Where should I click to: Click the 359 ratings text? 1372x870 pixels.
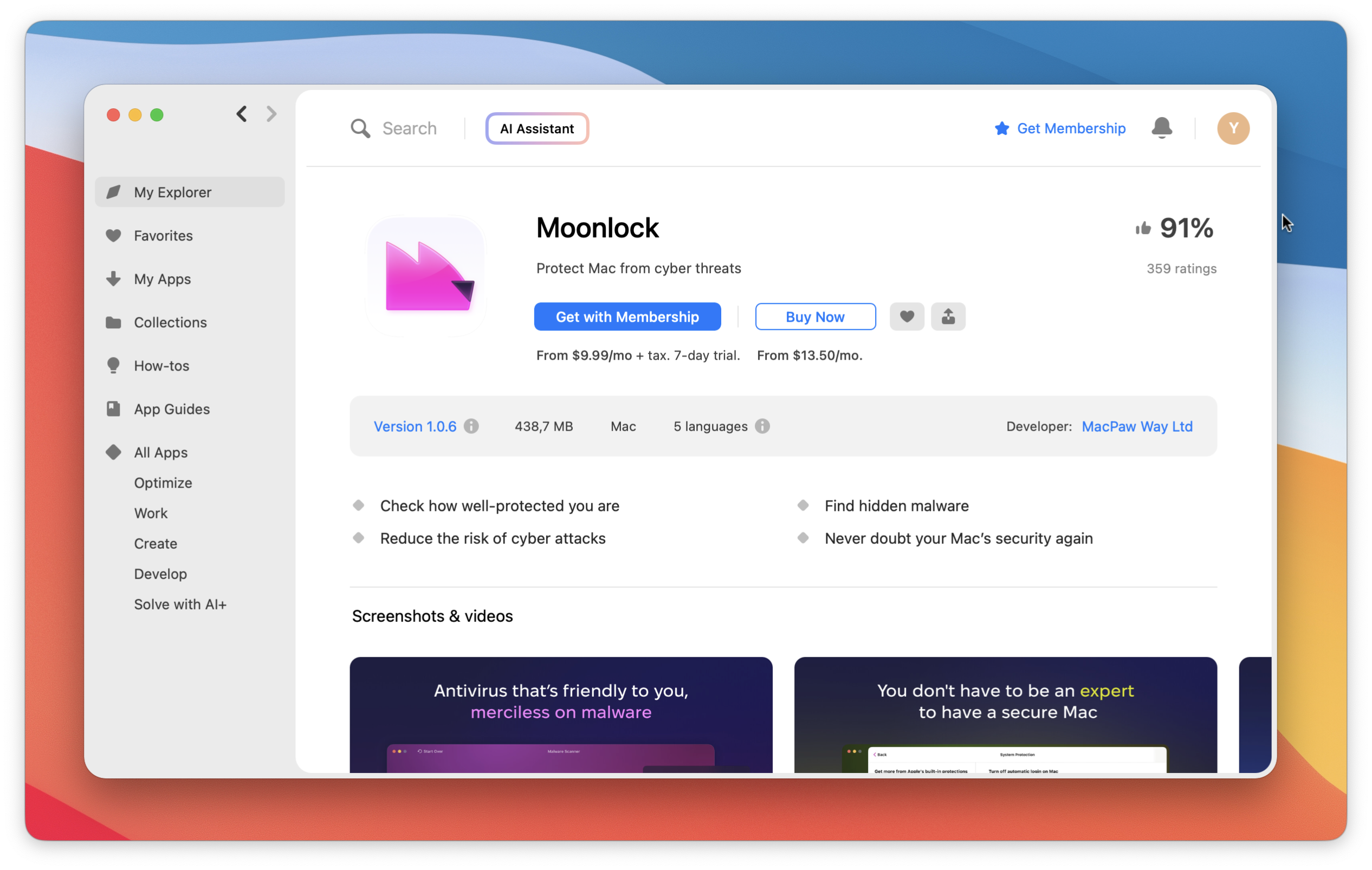[1181, 268]
